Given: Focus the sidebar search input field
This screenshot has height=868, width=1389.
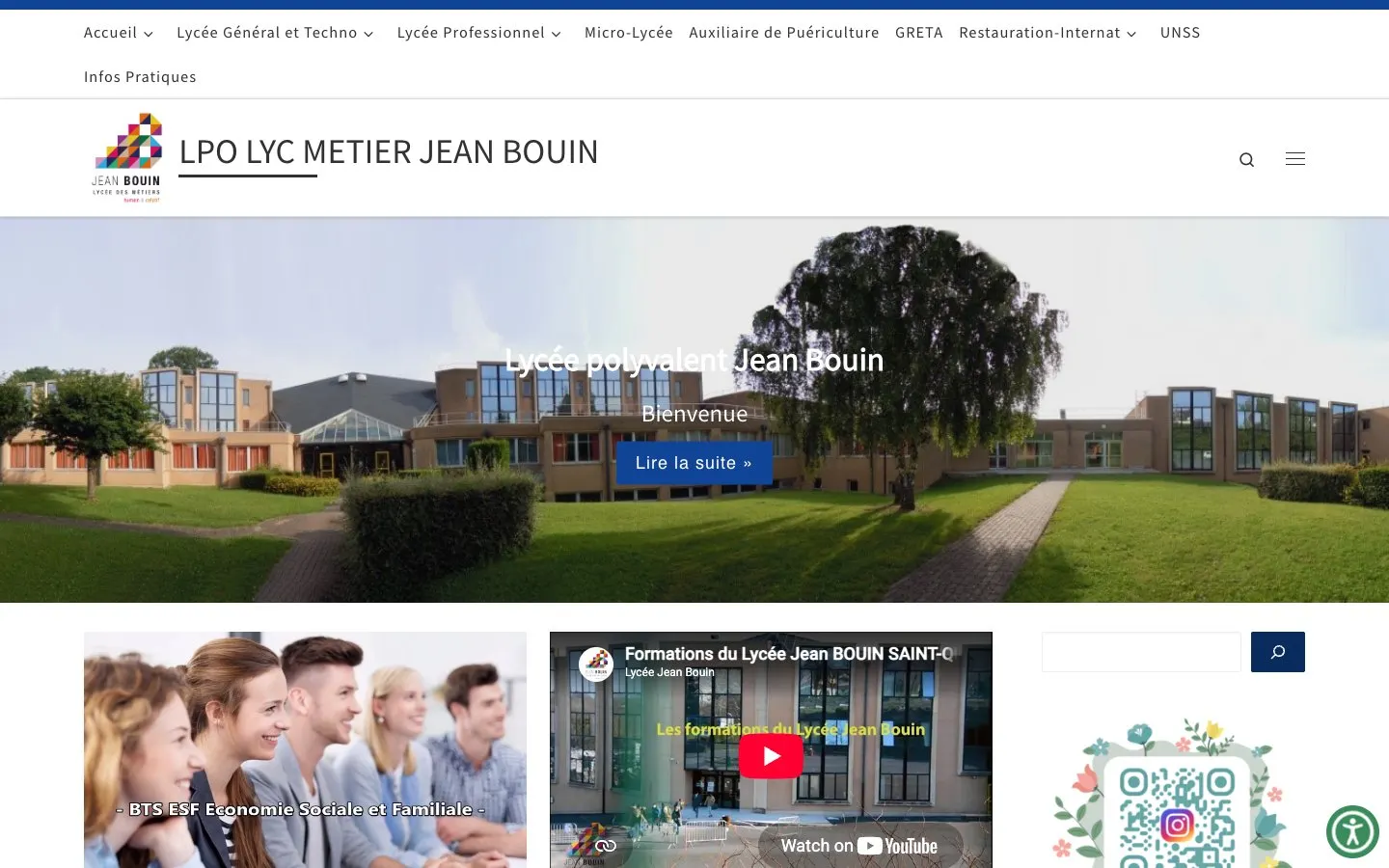Looking at the screenshot, I should pos(1141,652).
